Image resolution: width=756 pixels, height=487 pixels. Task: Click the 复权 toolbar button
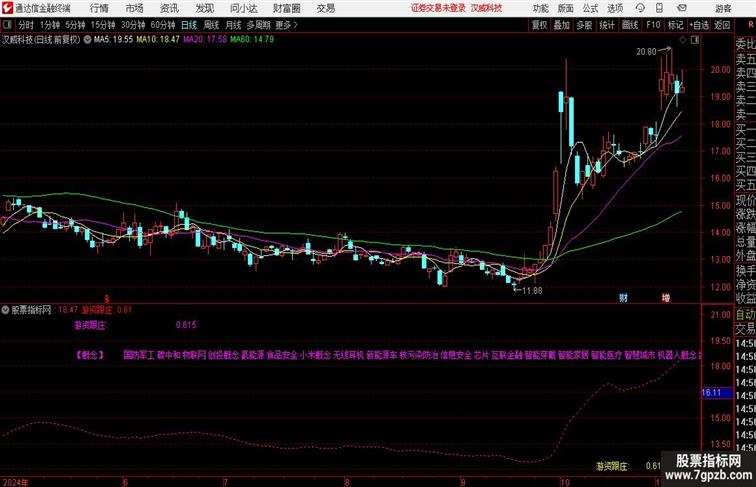pos(540,25)
